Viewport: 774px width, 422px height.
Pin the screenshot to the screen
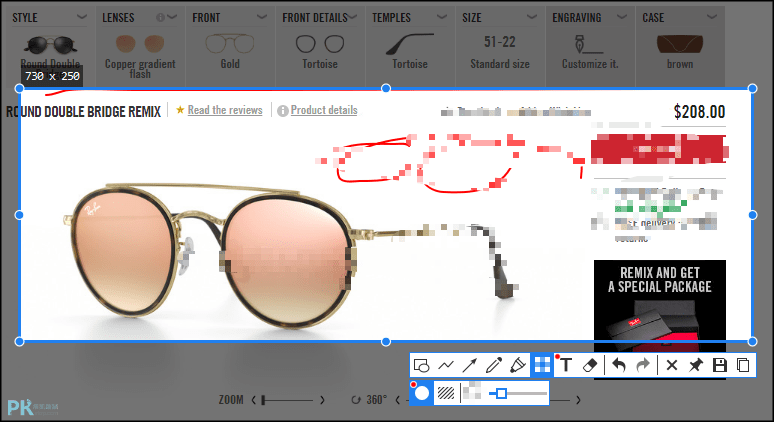point(696,365)
